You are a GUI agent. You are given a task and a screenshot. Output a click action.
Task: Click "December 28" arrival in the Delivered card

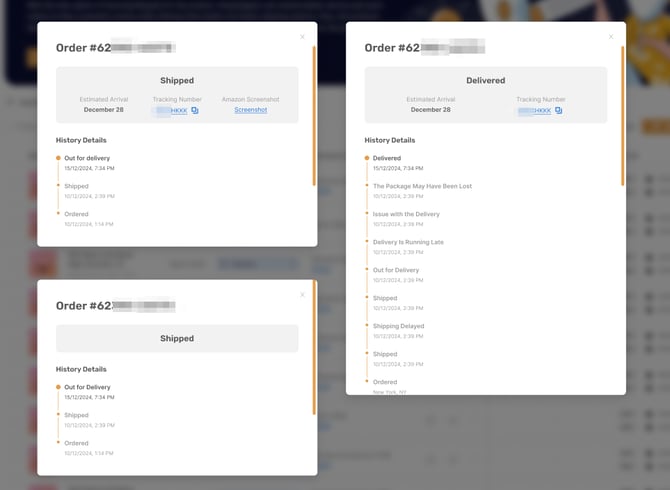click(x=430, y=110)
